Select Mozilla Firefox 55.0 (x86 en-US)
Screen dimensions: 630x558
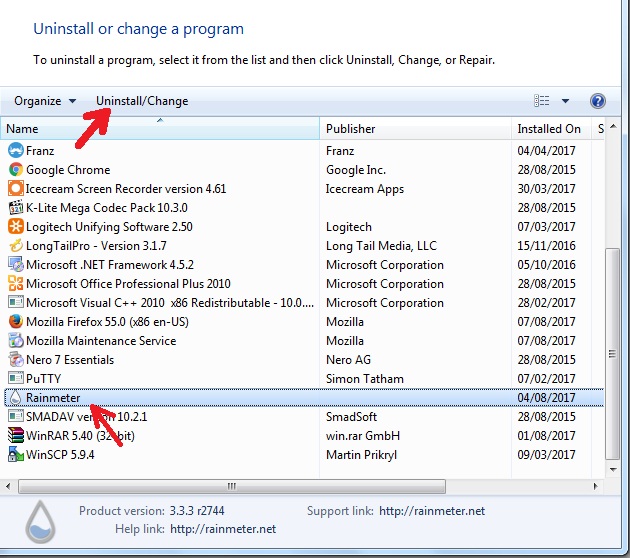click(107, 322)
